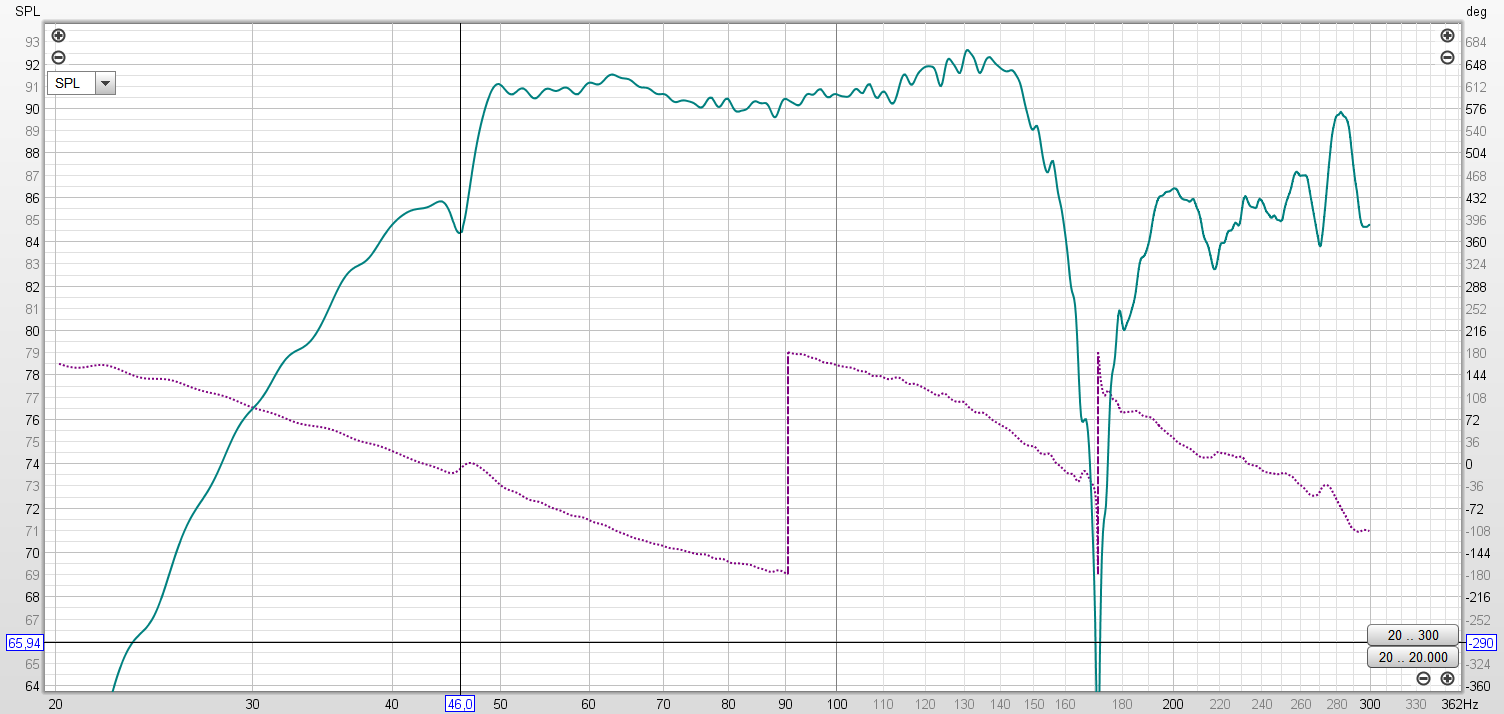This screenshot has height=714, width=1504.
Task: Zoom out the frequency axis with the bottom-right minus icon
Action: pos(1424,679)
